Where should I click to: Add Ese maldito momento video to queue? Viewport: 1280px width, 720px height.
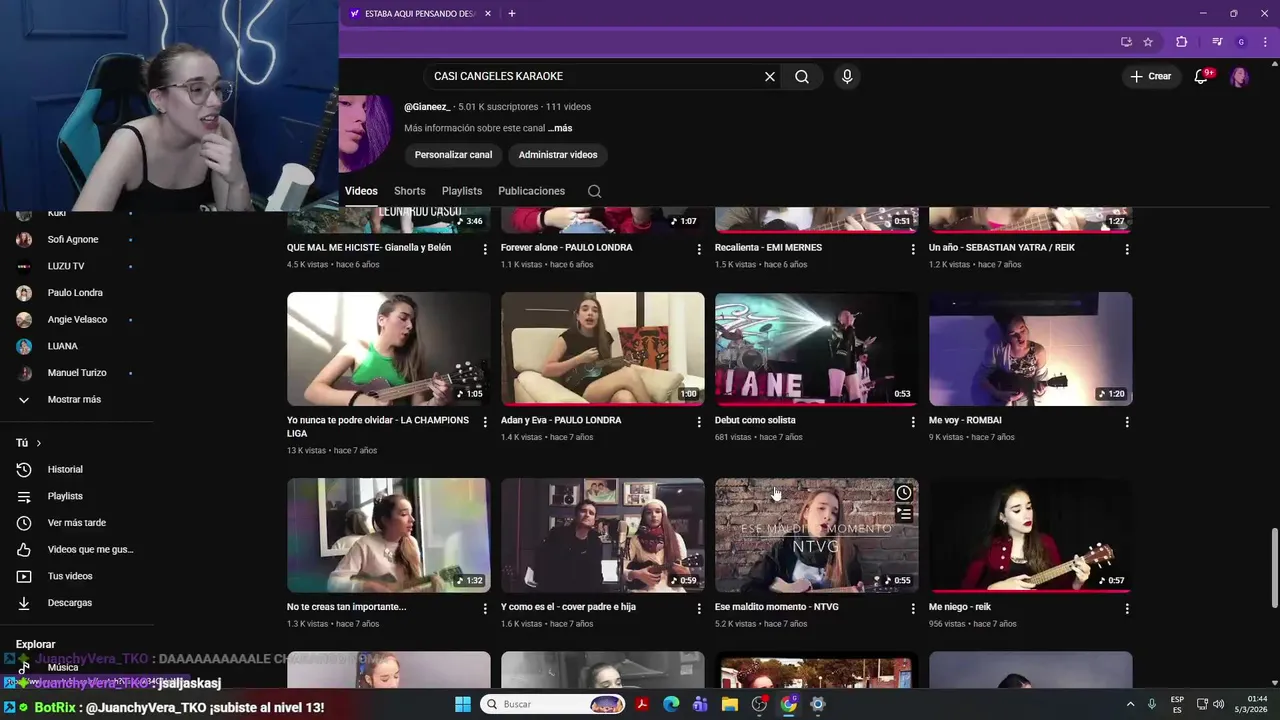(x=904, y=514)
